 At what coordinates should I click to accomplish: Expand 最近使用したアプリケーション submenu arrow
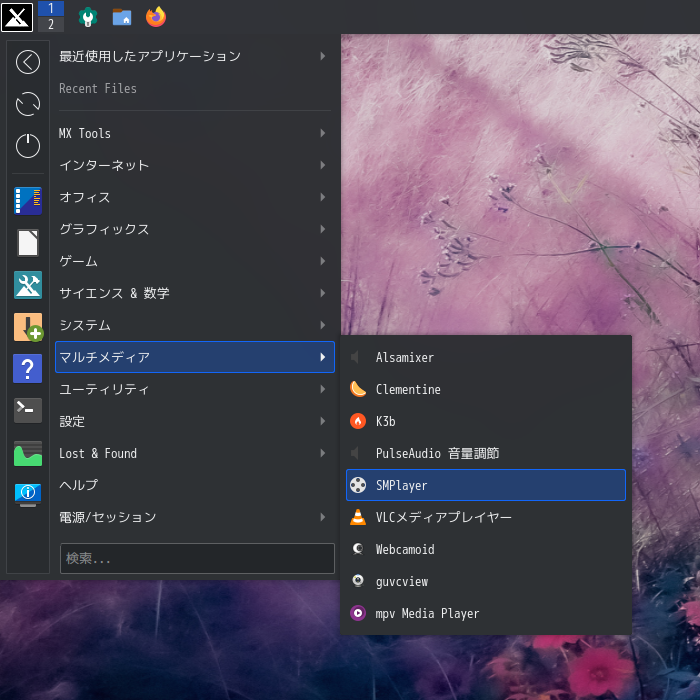coord(323,56)
